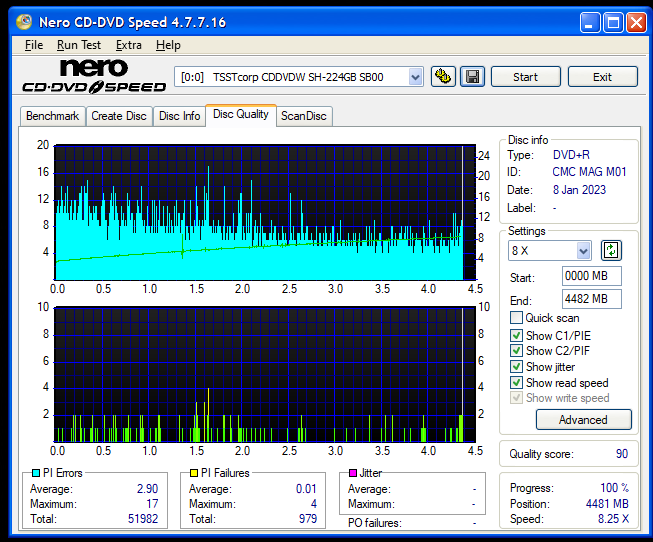Viewport: 653px width, 542px height.
Task: Click the PI Failures maximum 4
Action: click(x=314, y=504)
